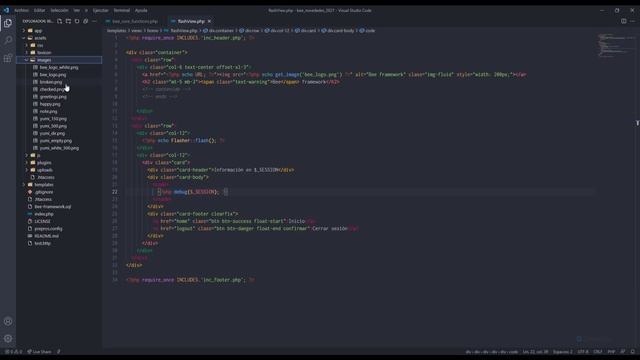
Task: Open the Extensions view in the activity bar
Action: (x=8, y=58)
